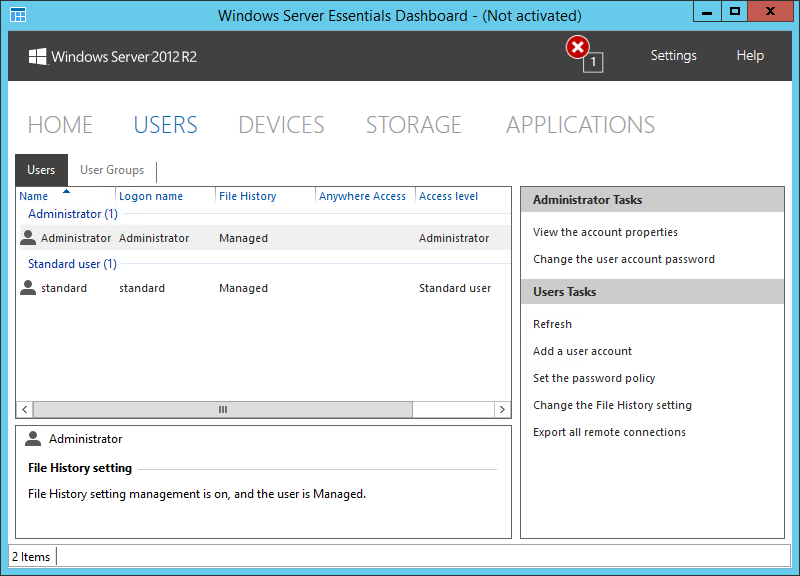
Task: Click the dashboard app icon in title bar
Action: tap(18, 15)
